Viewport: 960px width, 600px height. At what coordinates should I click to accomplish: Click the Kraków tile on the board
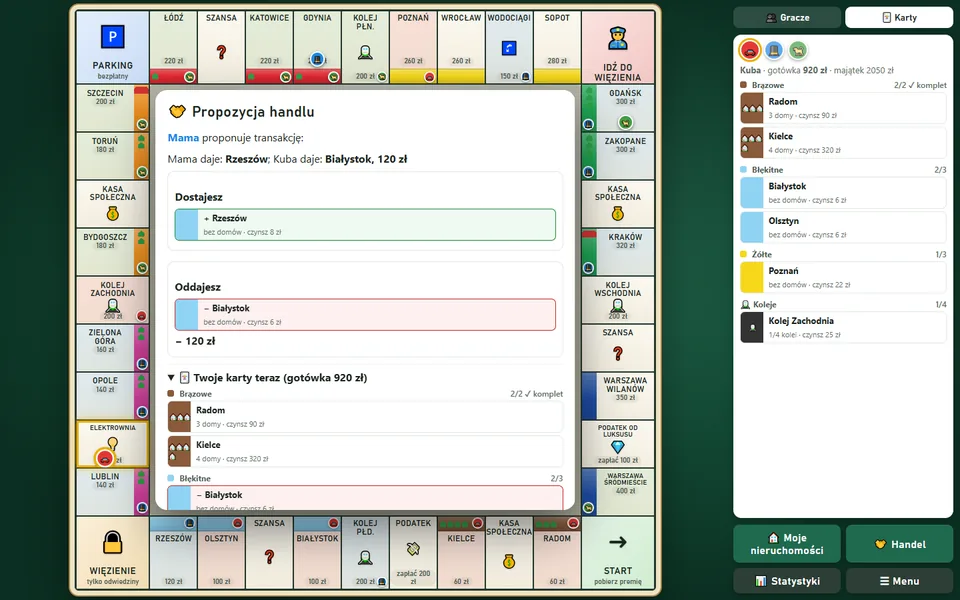click(618, 252)
